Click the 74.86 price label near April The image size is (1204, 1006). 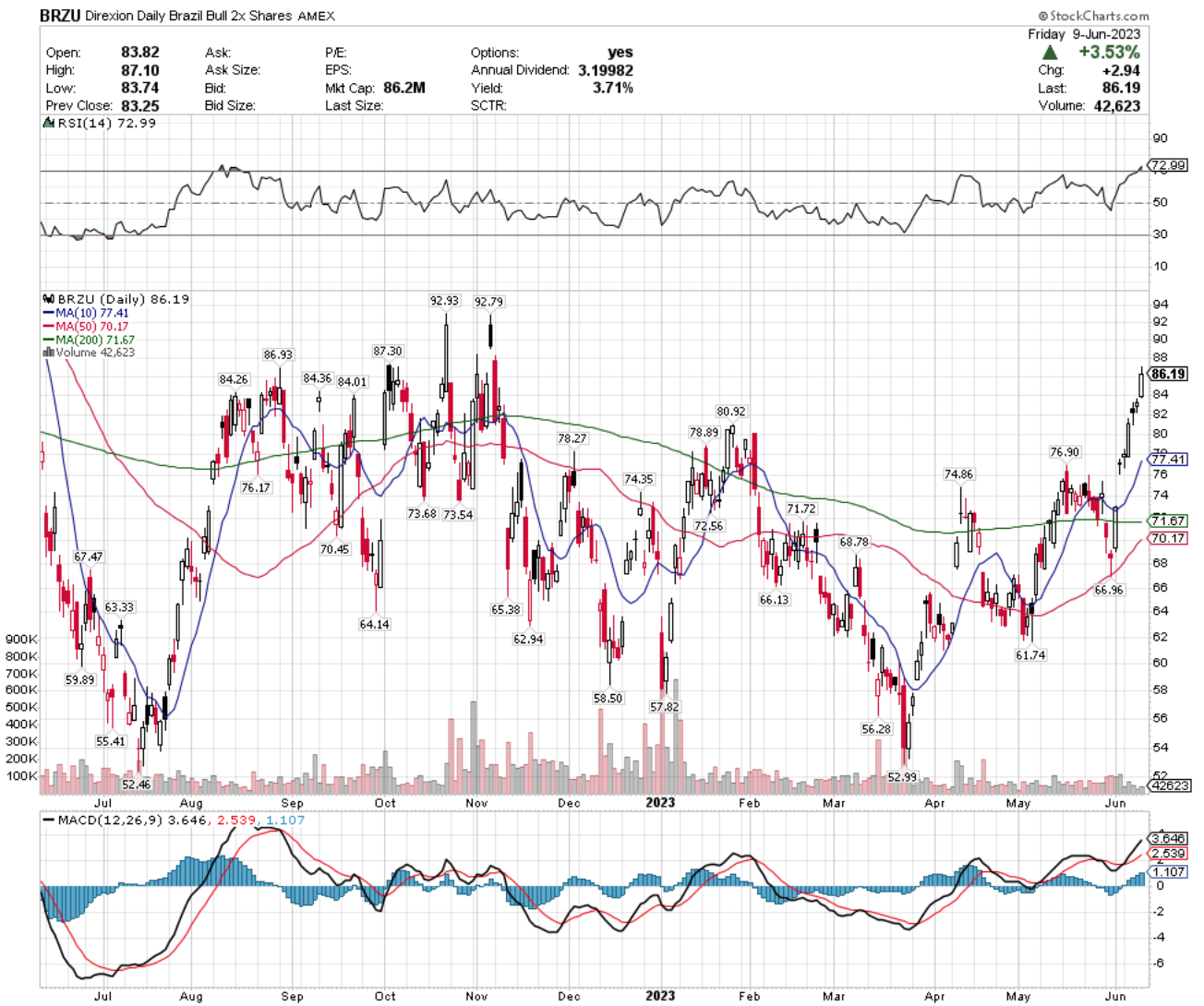pos(958,474)
